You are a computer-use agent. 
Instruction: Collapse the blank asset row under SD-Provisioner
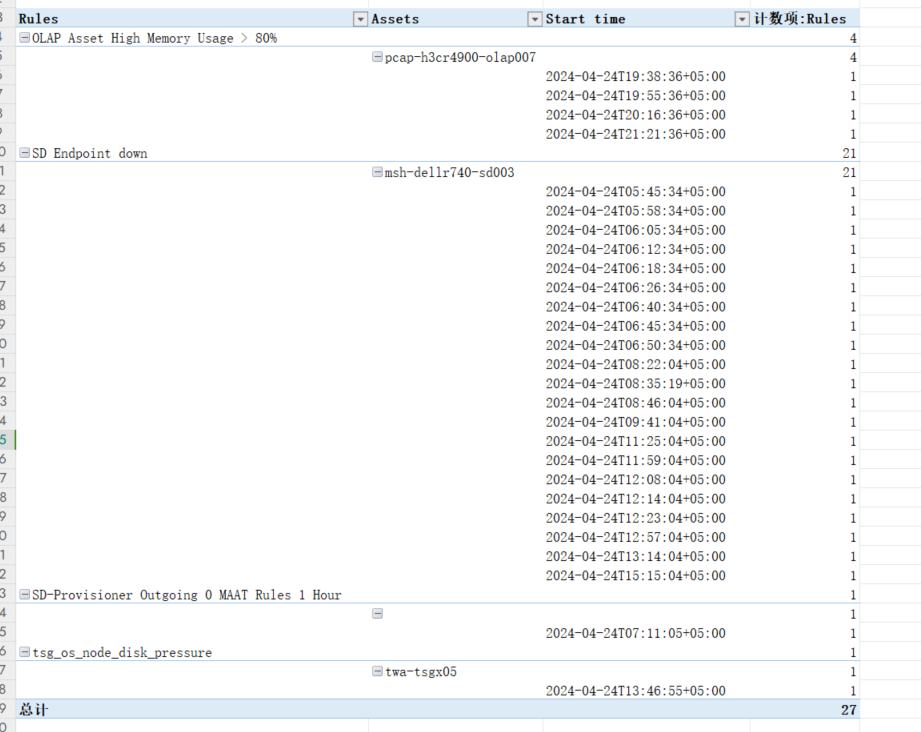click(377, 614)
